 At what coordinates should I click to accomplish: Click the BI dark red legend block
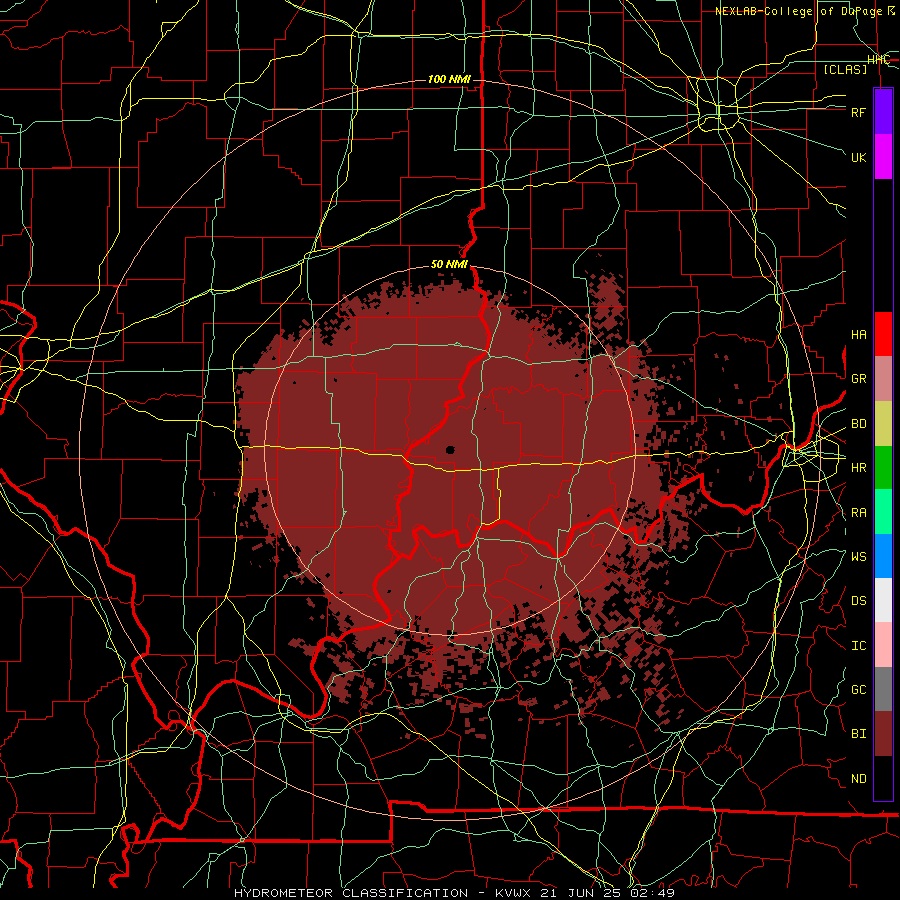click(x=883, y=734)
